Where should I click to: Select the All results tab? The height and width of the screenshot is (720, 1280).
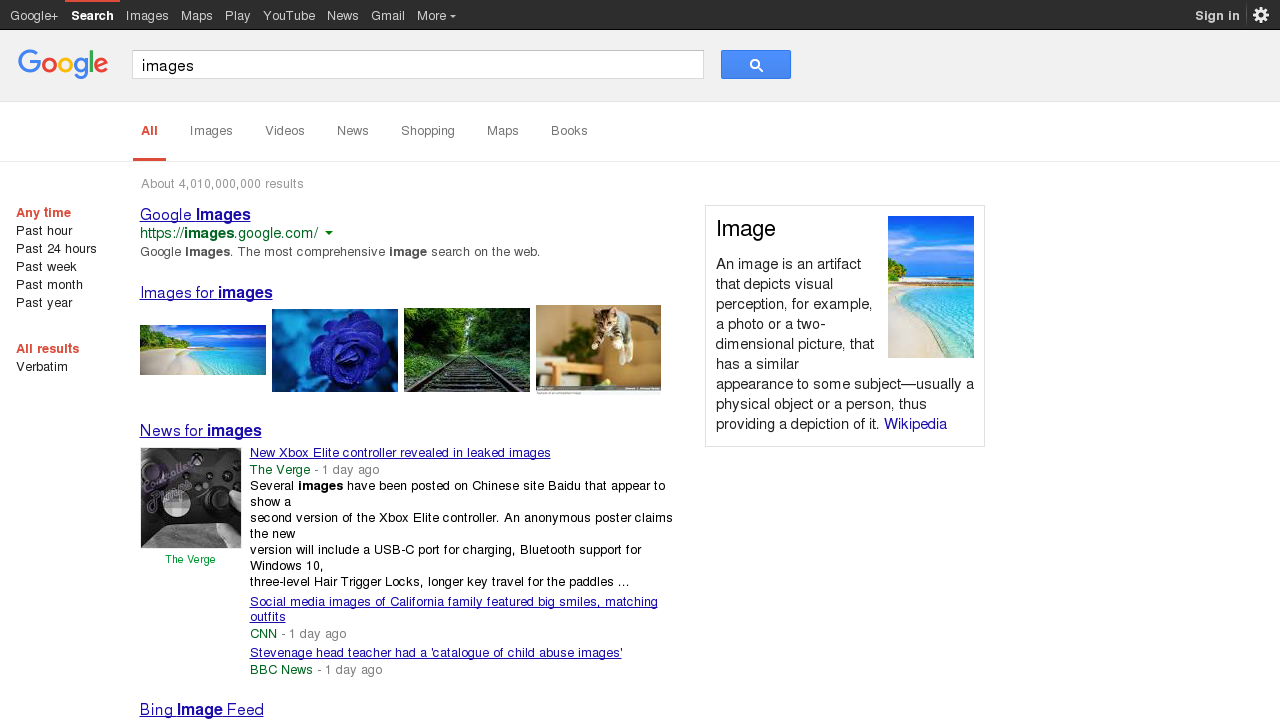(149, 131)
